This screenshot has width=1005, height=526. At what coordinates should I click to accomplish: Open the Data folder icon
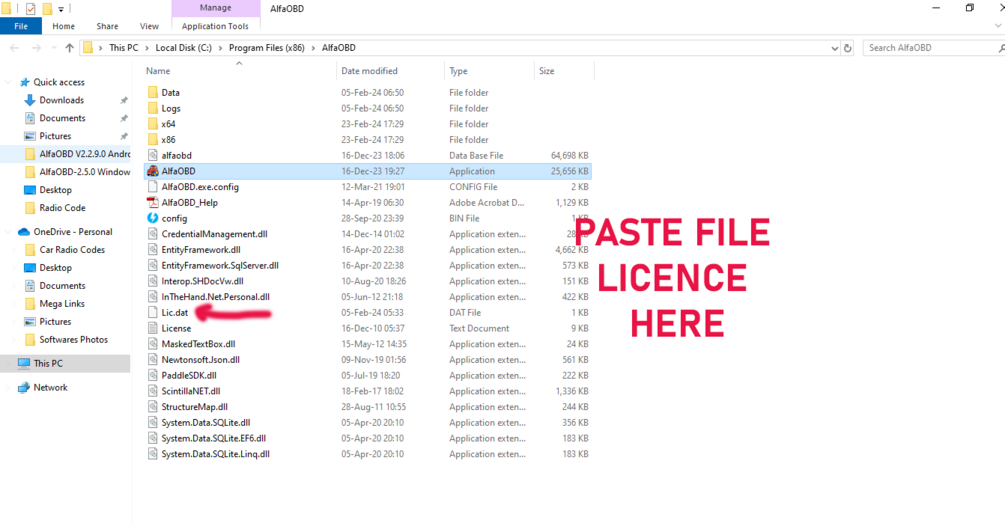tap(153, 92)
